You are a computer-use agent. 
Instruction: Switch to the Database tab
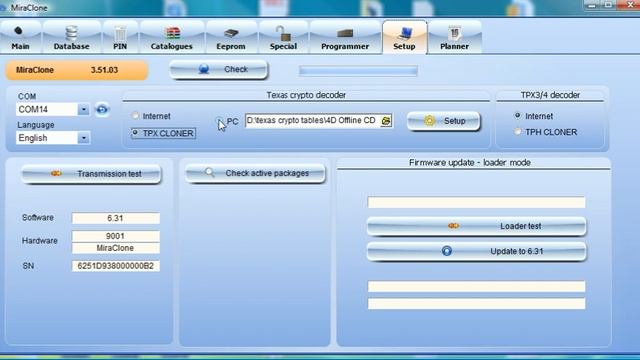click(71, 38)
